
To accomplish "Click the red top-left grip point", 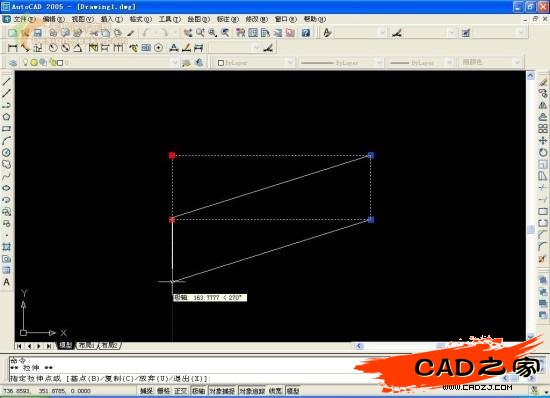I will [172, 155].
